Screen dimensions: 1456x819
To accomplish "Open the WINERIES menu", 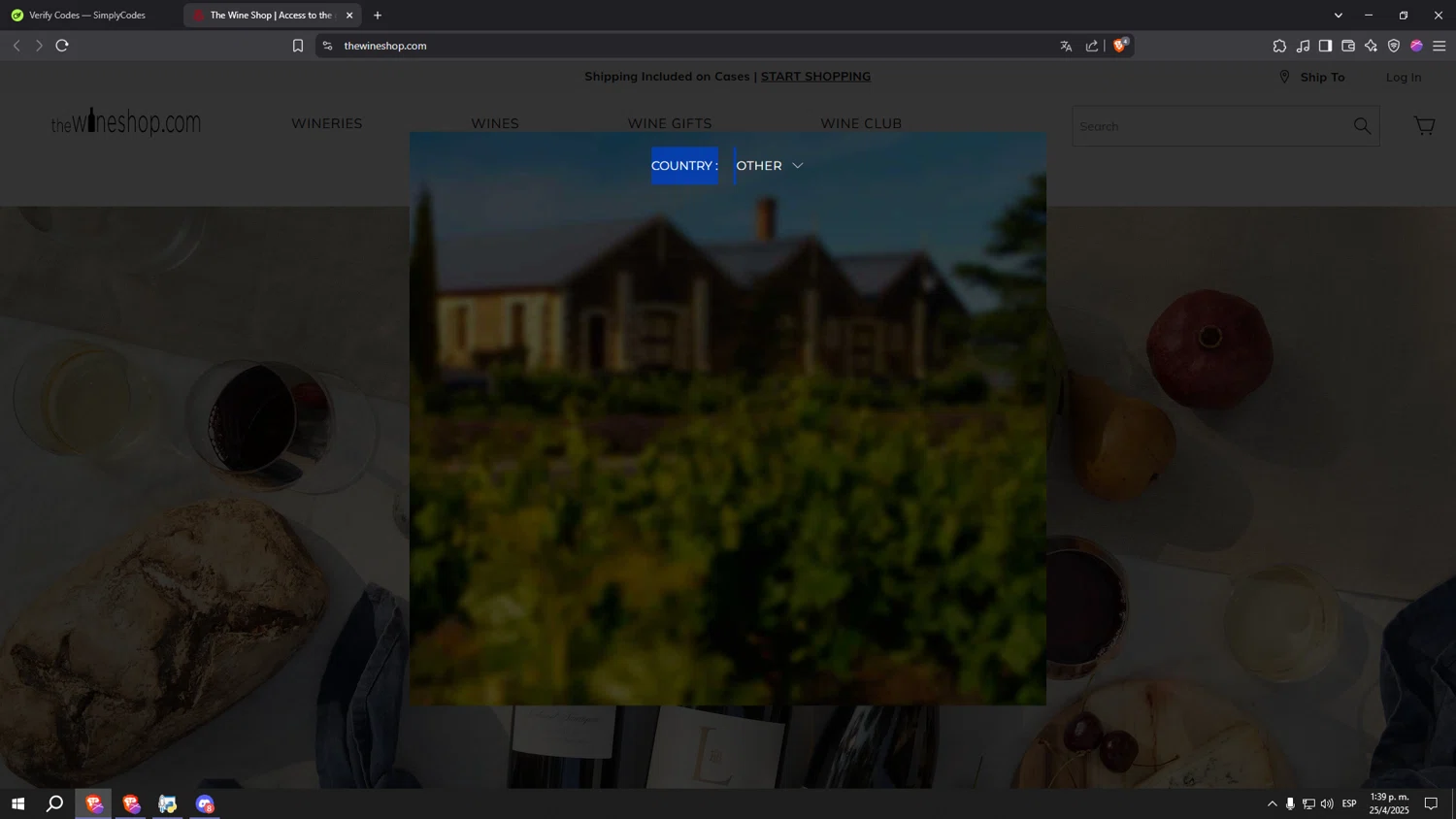I will [x=327, y=123].
